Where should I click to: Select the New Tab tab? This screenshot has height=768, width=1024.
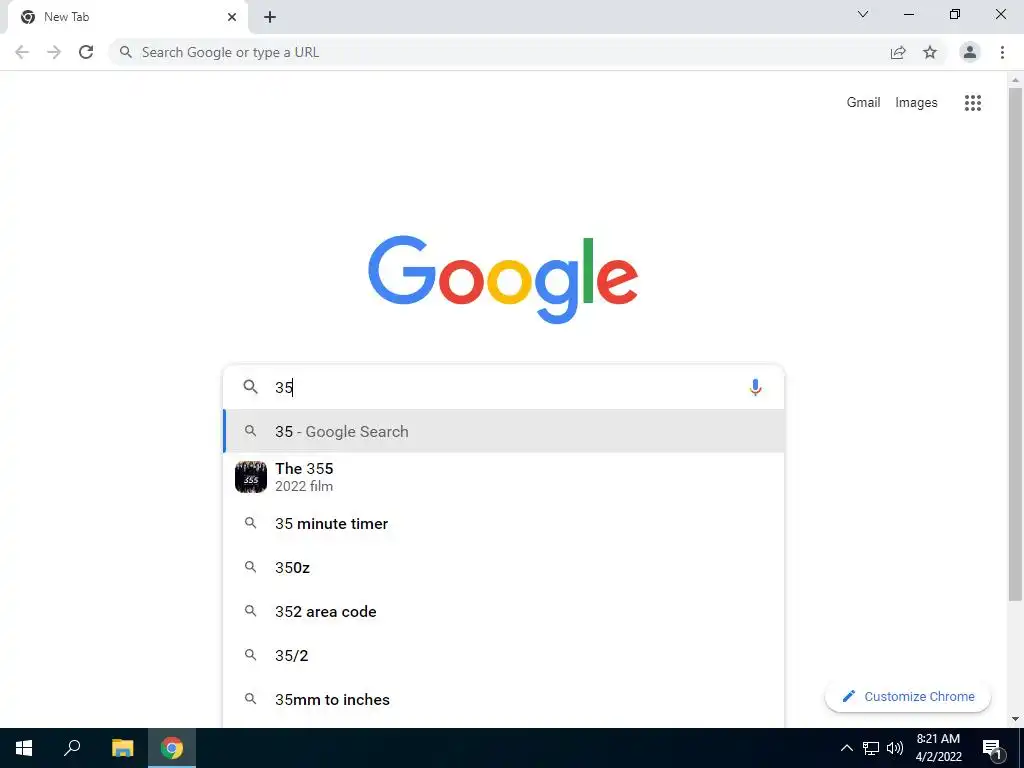127,18
